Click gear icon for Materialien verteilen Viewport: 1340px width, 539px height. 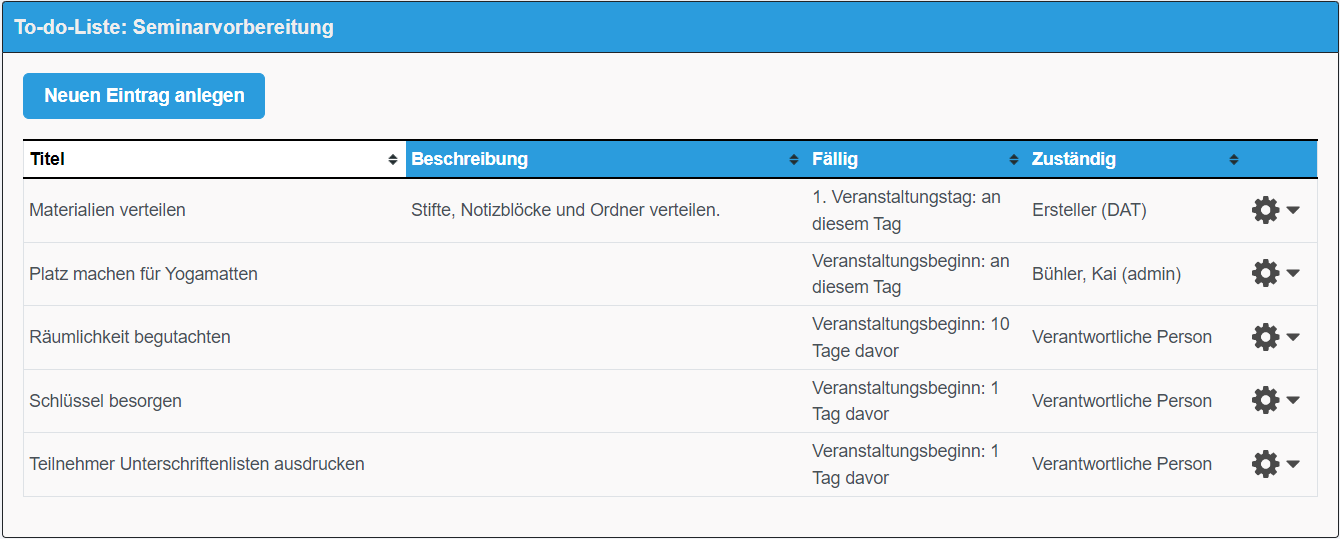[1265, 210]
